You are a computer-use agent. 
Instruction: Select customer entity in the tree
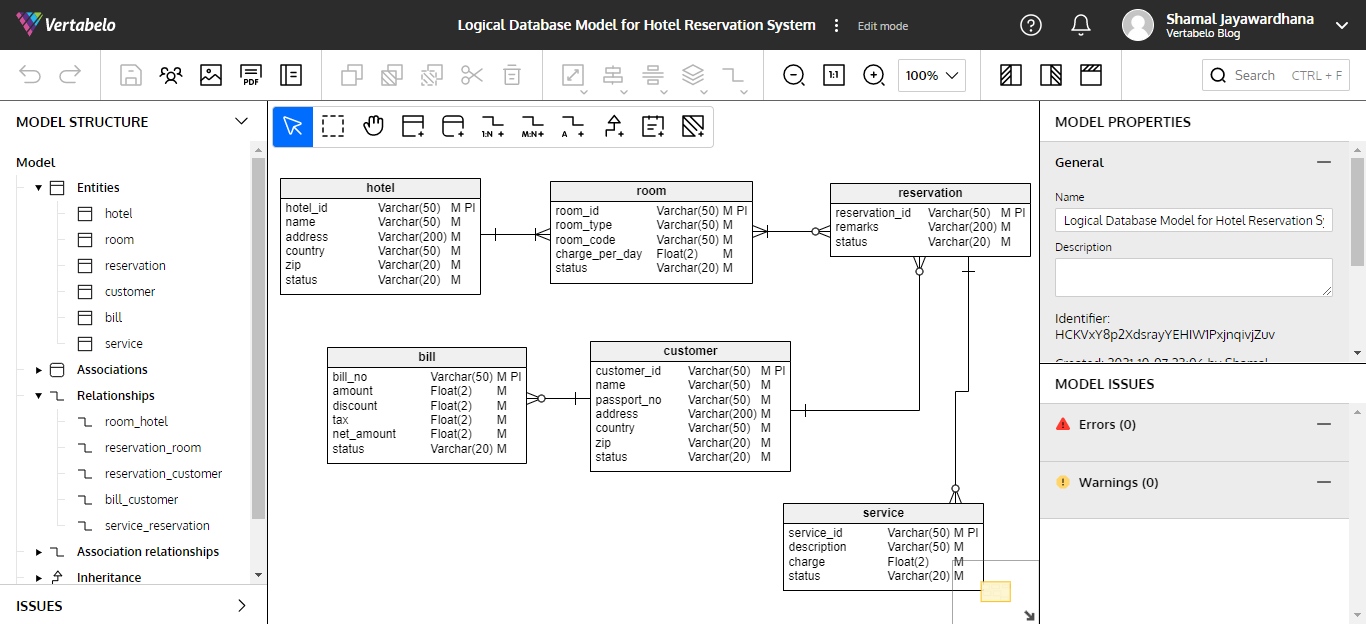[x=130, y=292]
